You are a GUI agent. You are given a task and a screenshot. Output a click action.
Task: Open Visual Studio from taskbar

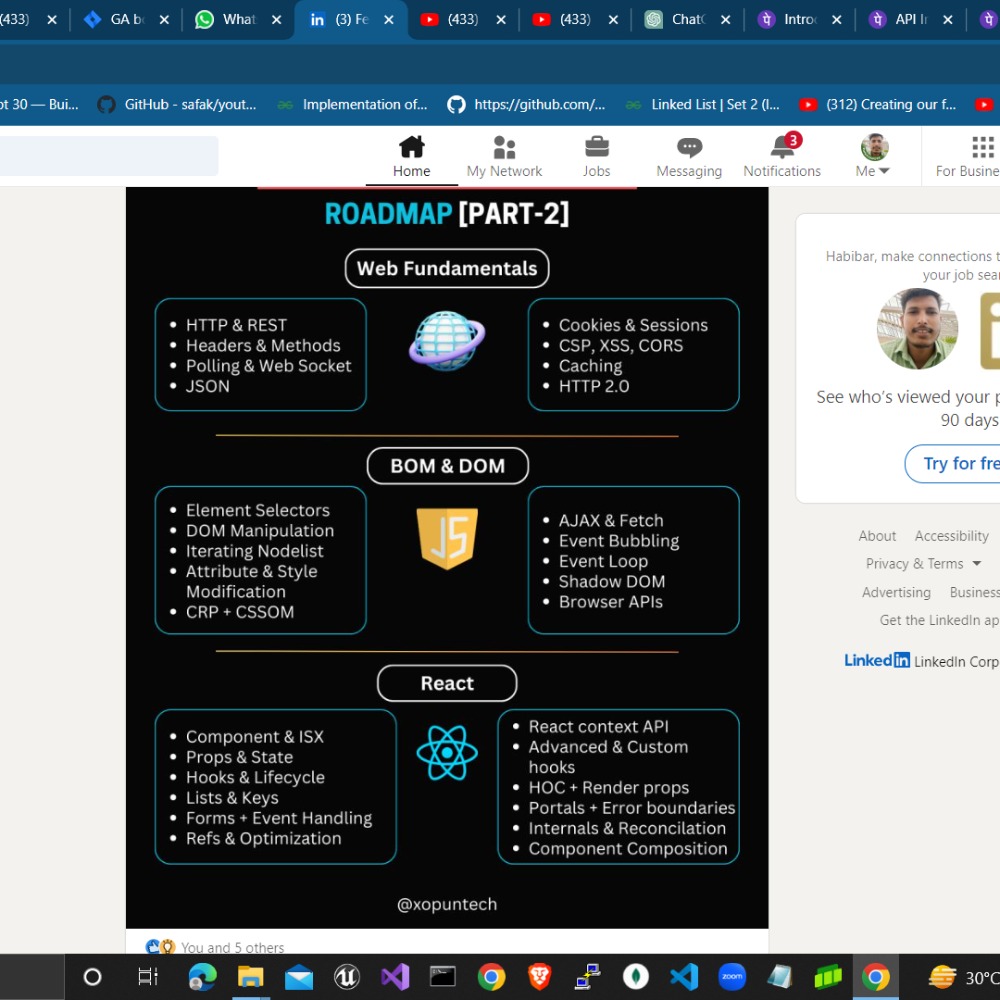click(x=395, y=976)
